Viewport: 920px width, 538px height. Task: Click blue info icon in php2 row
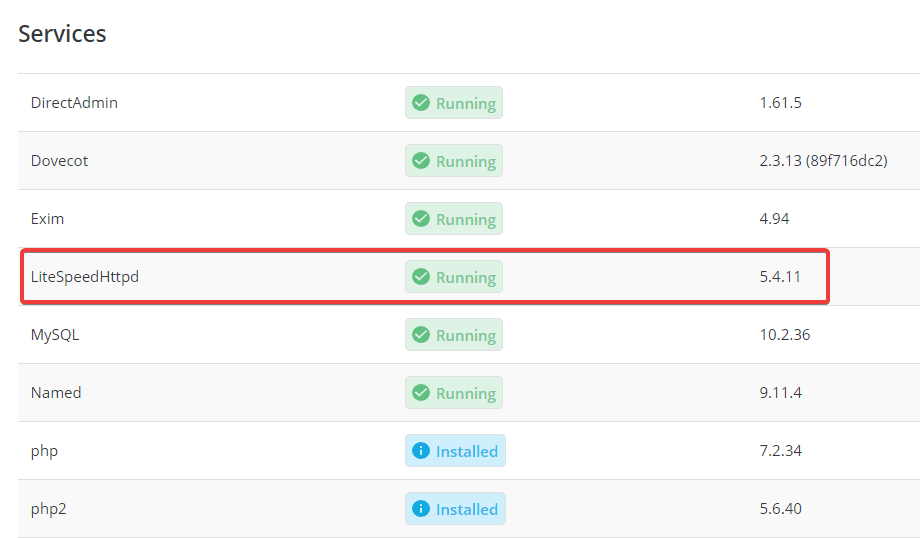pos(421,509)
